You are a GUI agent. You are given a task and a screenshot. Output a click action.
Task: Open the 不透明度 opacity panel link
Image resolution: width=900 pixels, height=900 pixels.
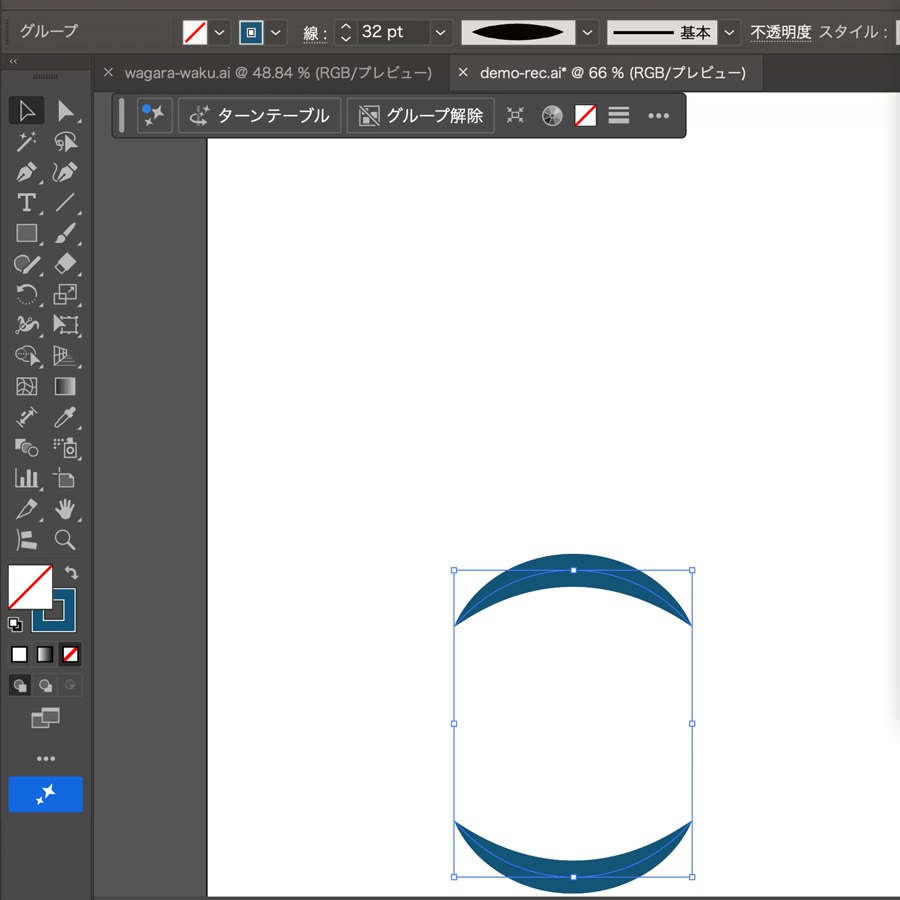coord(781,32)
